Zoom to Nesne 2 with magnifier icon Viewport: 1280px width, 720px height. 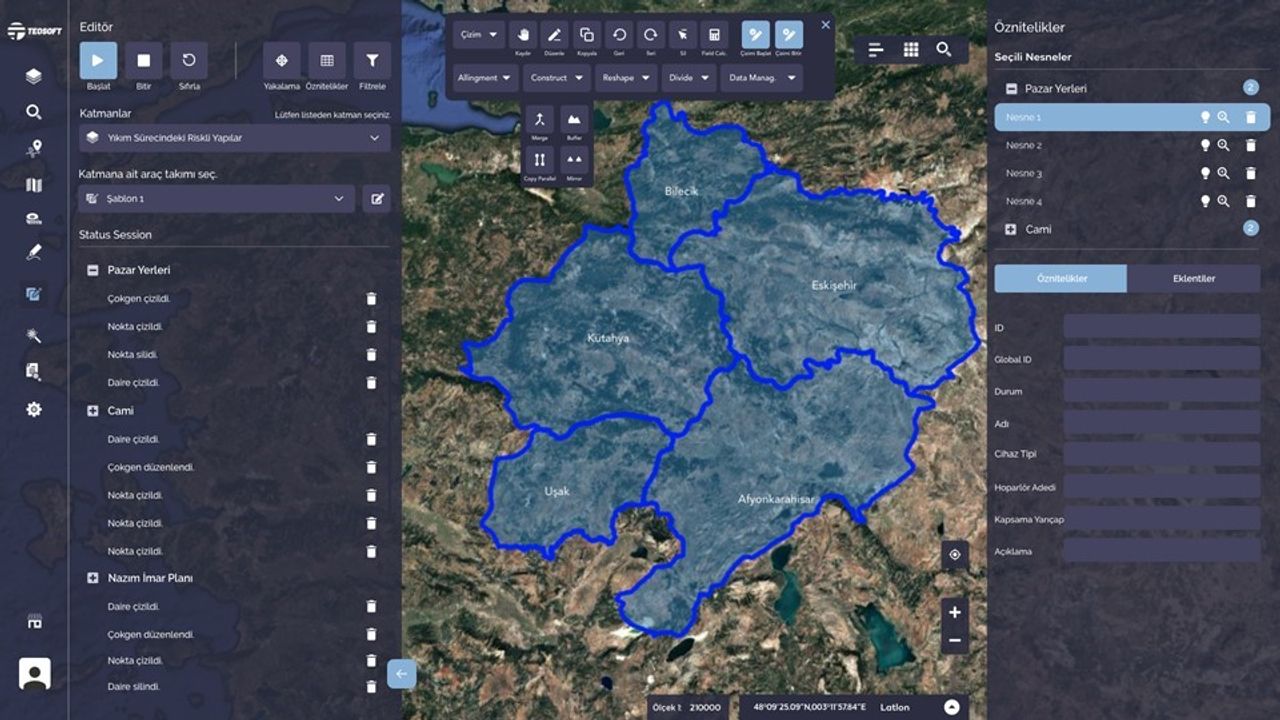[1223, 145]
